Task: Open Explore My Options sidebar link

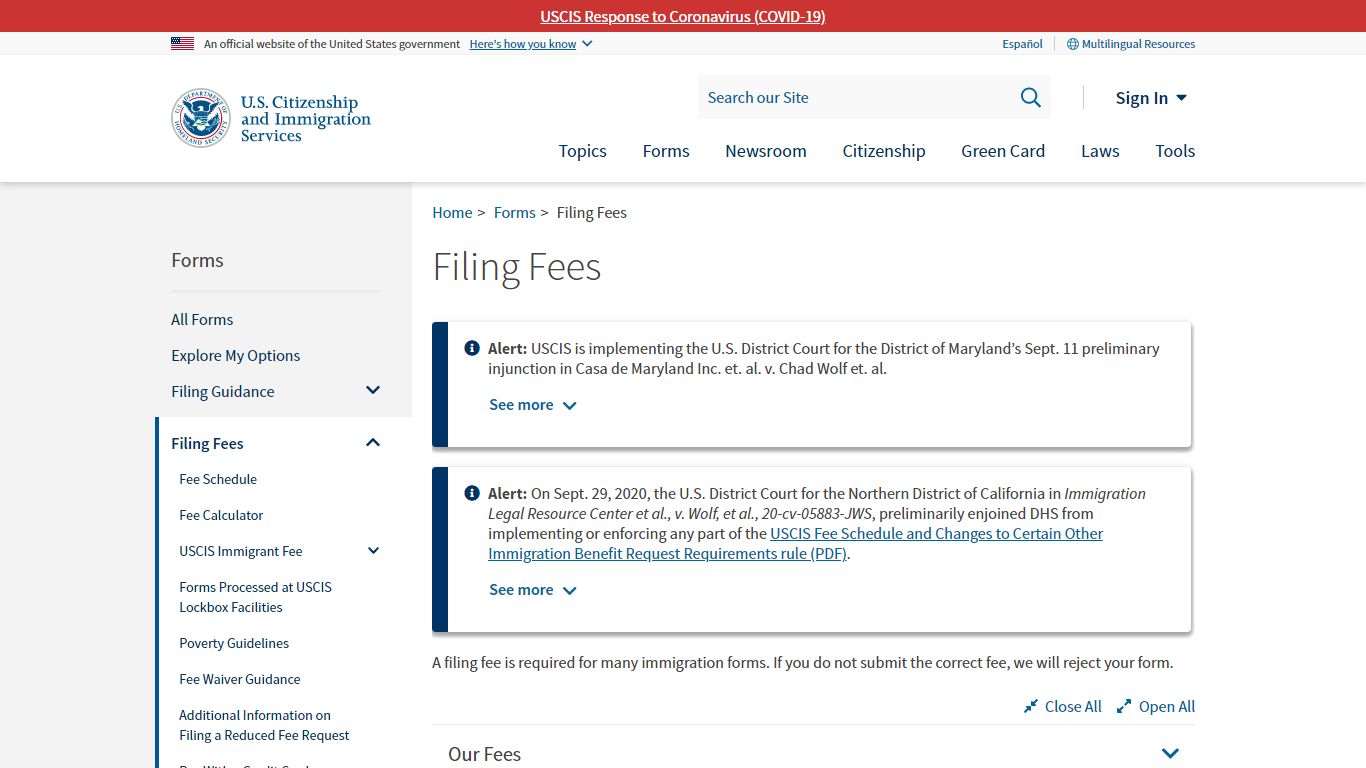Action: (235, 355)
